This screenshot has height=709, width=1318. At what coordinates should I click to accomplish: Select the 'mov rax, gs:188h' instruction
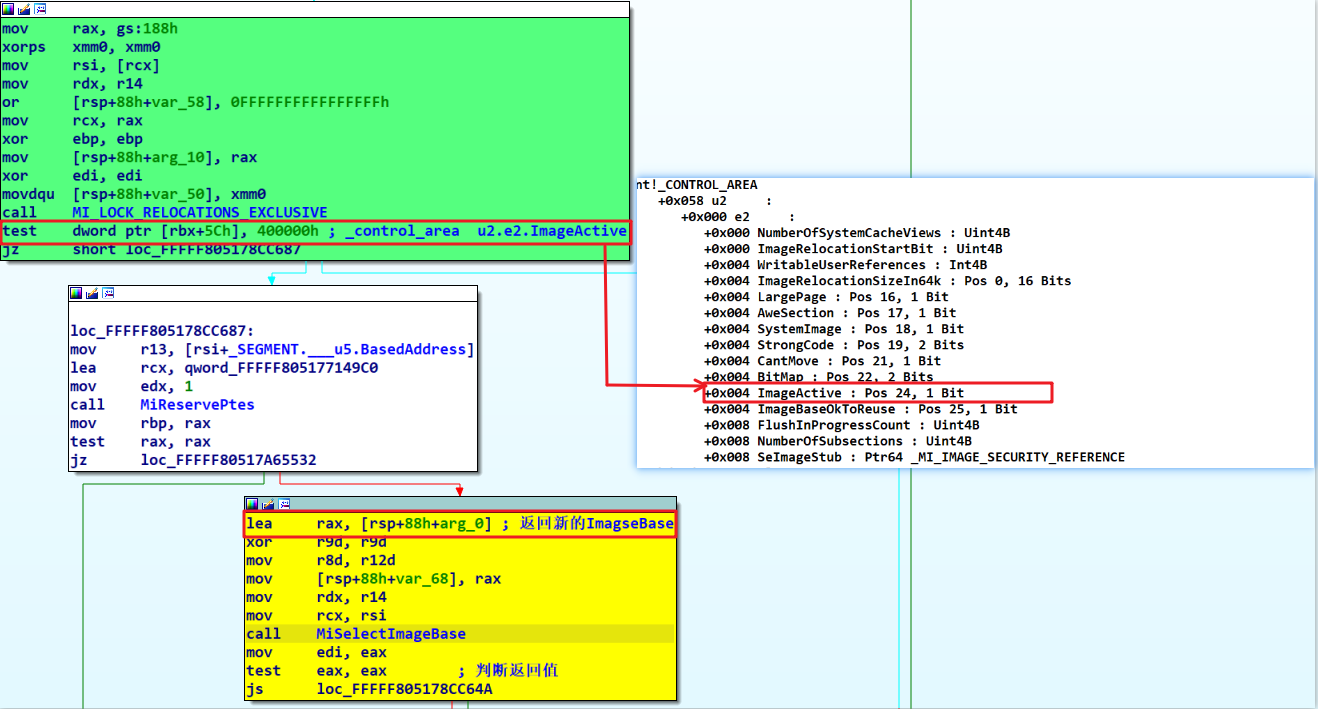click(90, 29)
